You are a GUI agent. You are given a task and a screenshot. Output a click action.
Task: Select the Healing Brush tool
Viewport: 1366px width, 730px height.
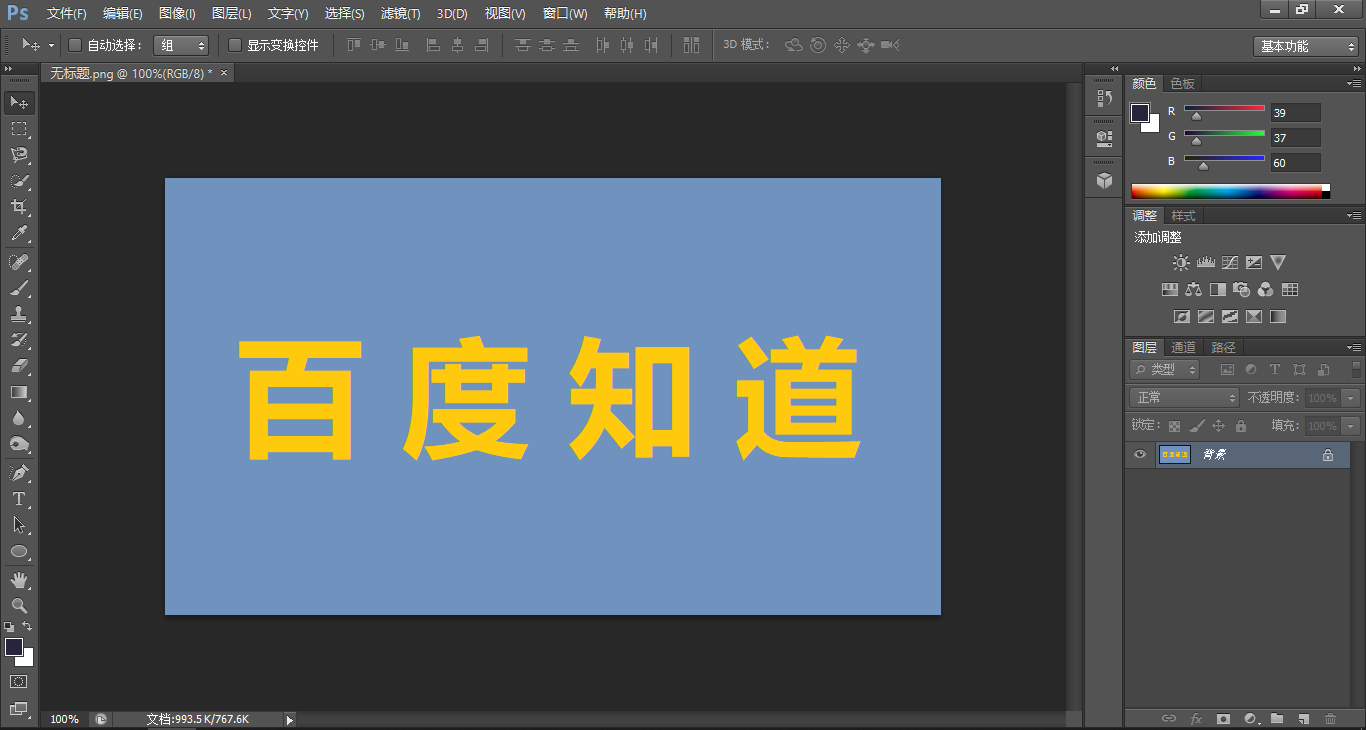click(19, 262)
